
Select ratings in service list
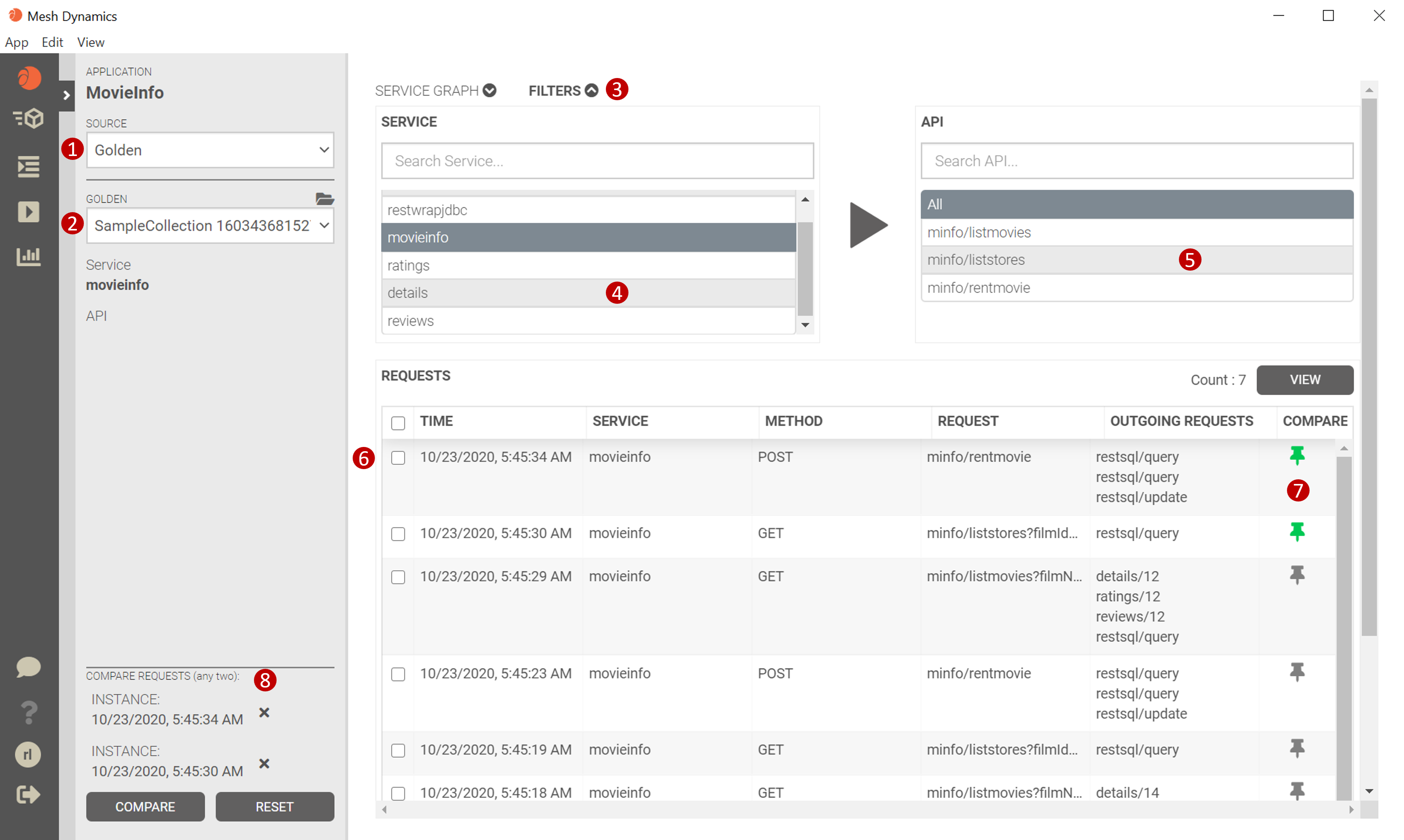point(589,265)
